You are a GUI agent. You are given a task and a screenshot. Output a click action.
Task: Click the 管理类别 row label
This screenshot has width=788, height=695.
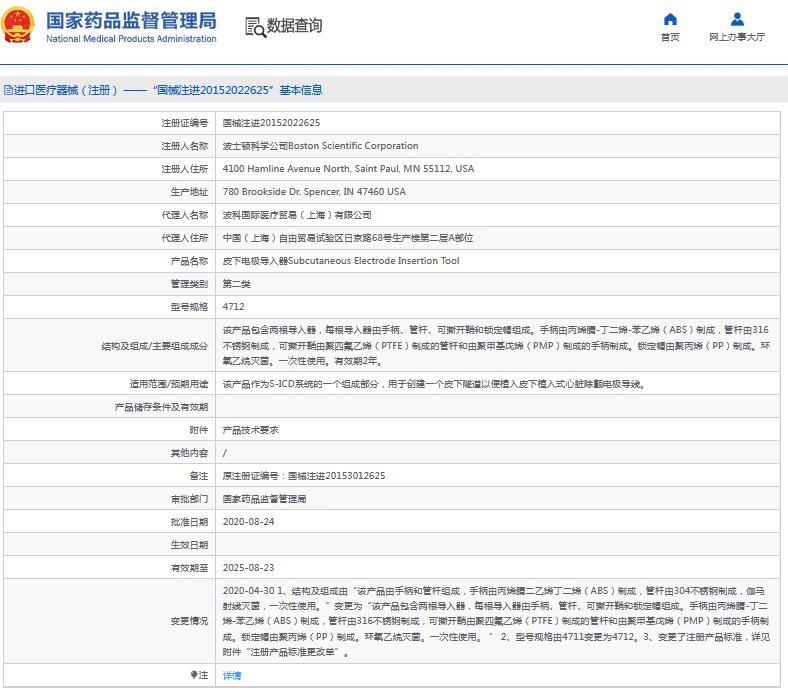189,284
